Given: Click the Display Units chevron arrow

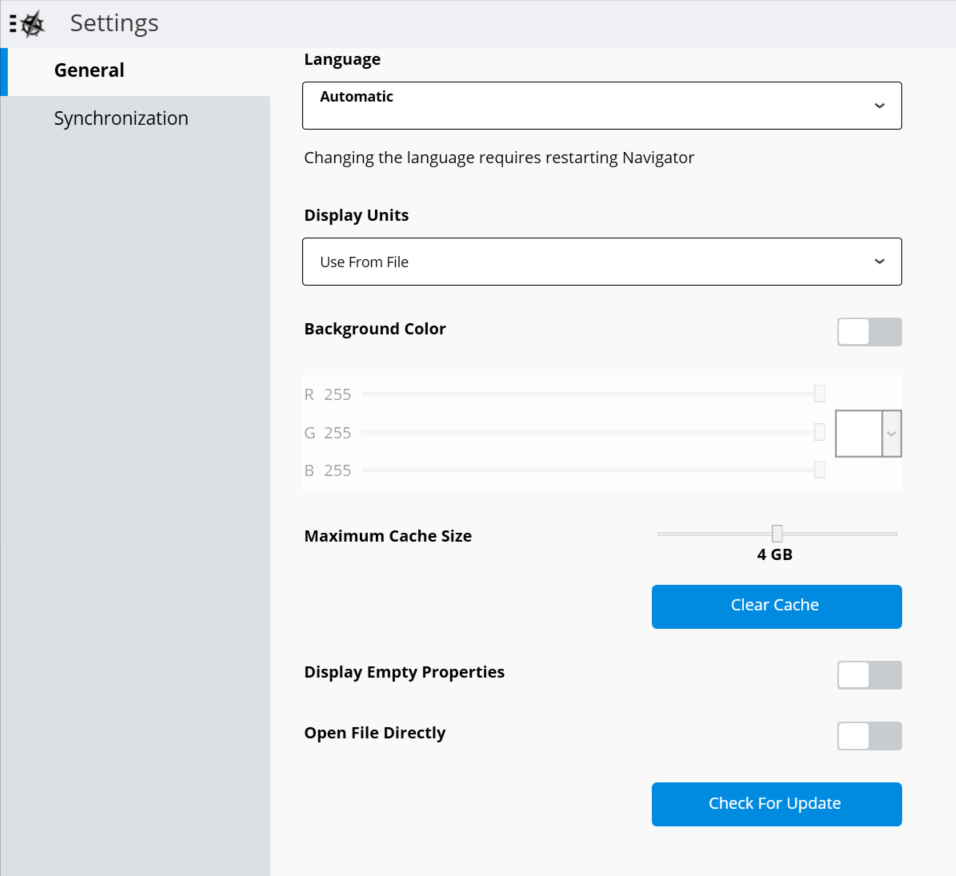Looking at the screenshot, I should [879, 262].
